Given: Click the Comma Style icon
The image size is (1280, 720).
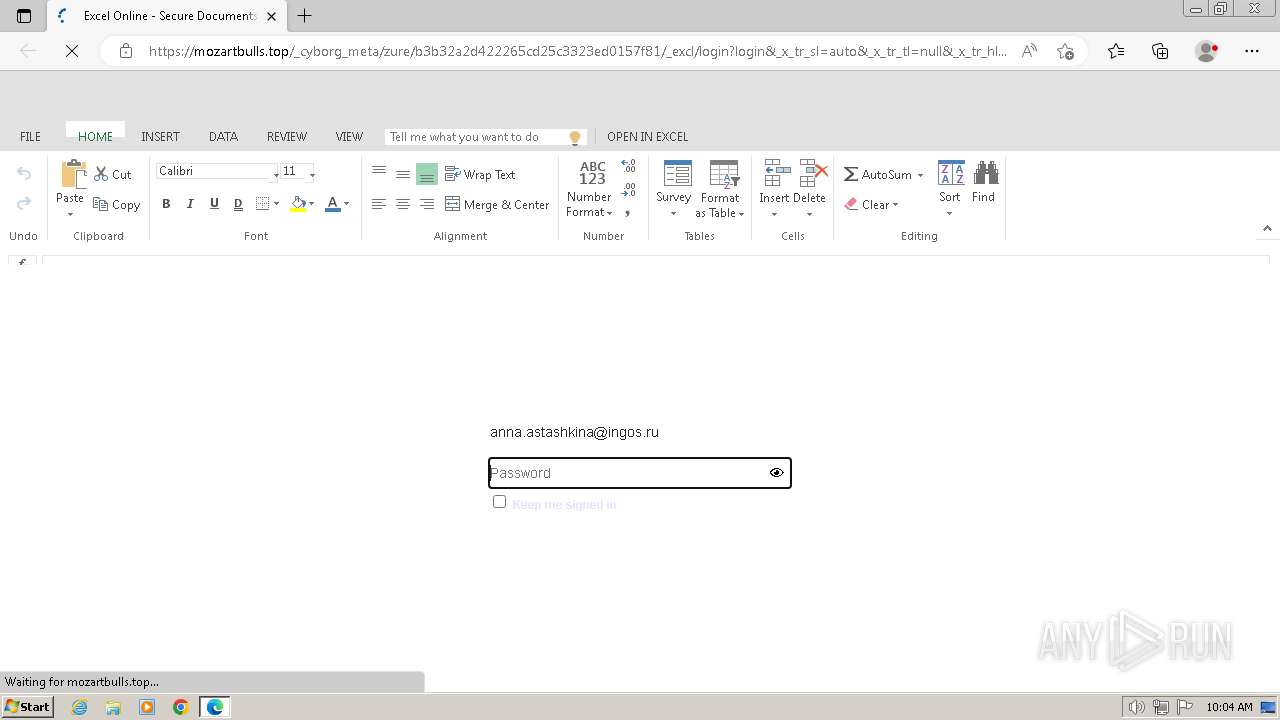Looking at the screenshot, I should tap(628, 213).
